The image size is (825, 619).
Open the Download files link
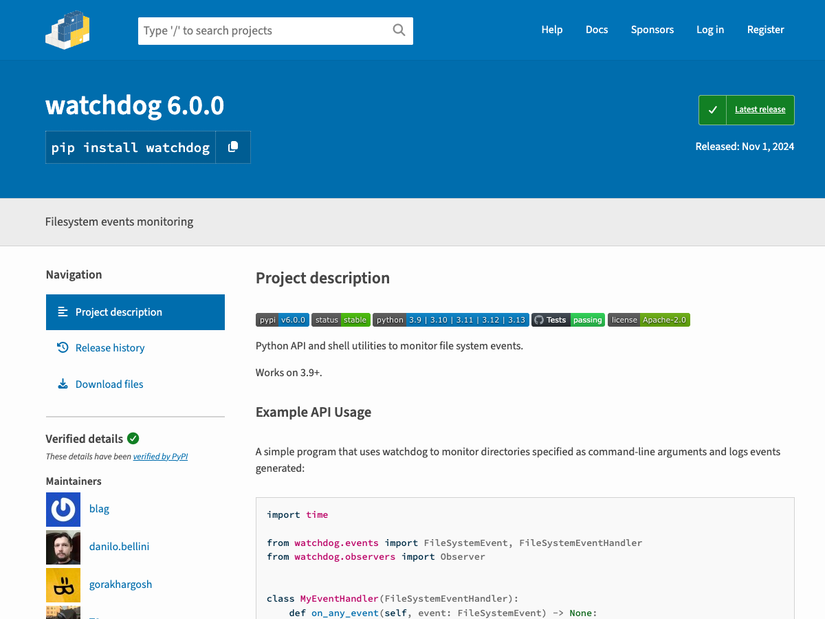[109, 384]
